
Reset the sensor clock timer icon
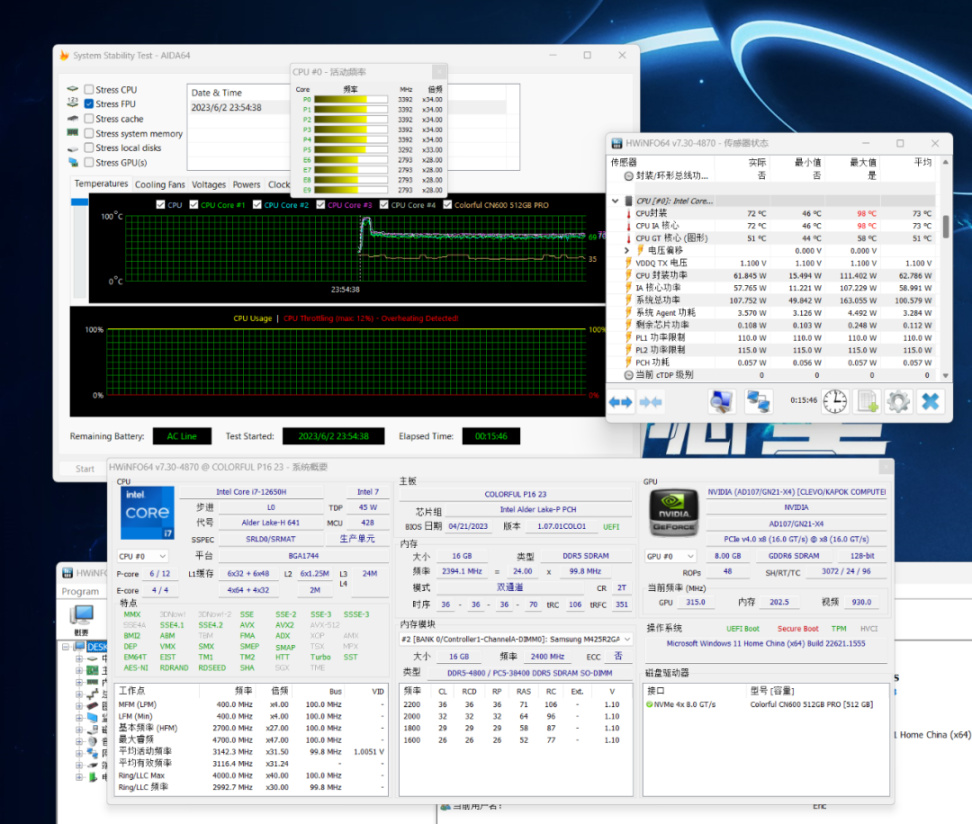point(835,402)
